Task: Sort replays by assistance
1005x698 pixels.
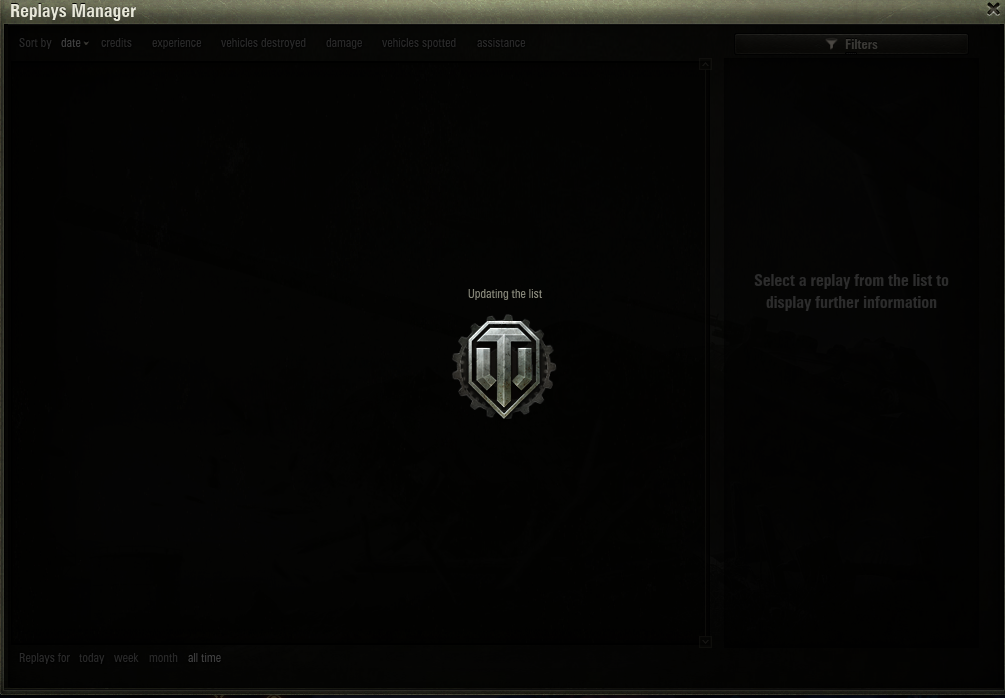Action: (501, 43)
